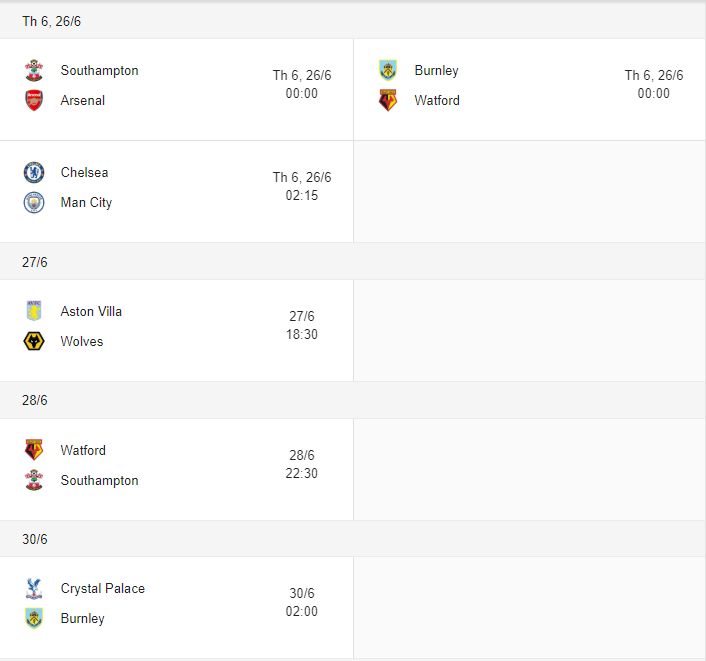Screen dimensions: 706x661
Task: Click the Aston Villa team crest
Action: [x=34, y=311]
